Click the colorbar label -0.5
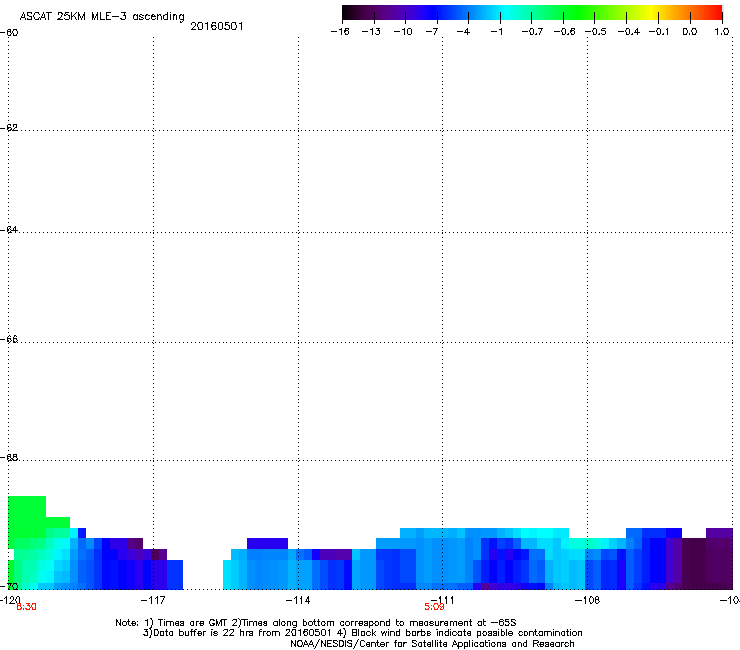 click(596, 32)
